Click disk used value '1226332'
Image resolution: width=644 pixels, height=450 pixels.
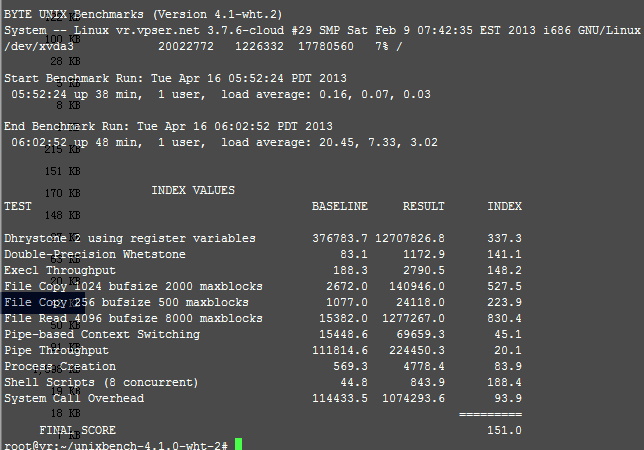pos(259,46)
